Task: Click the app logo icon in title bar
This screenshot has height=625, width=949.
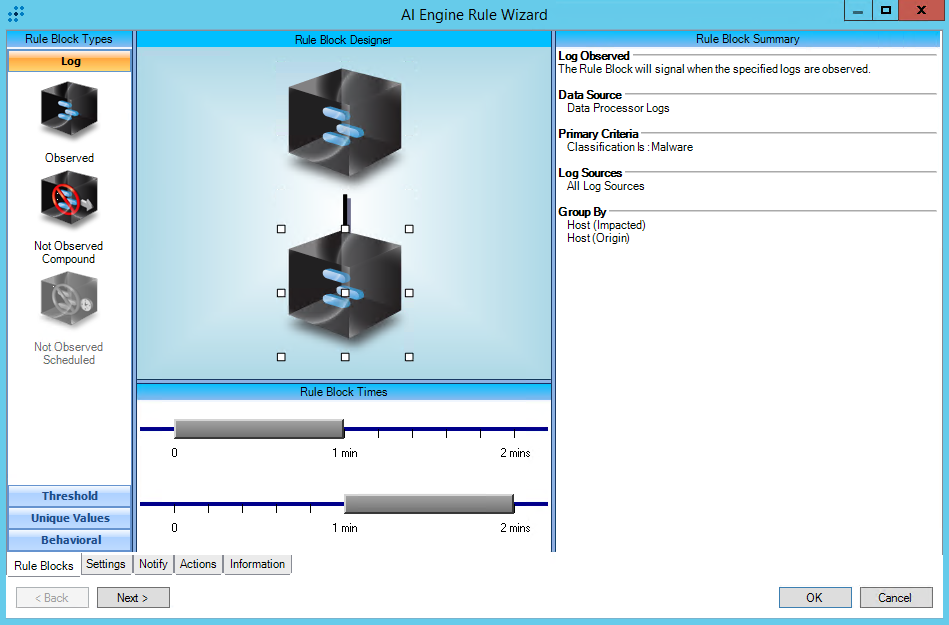Action: coord(16,14)
